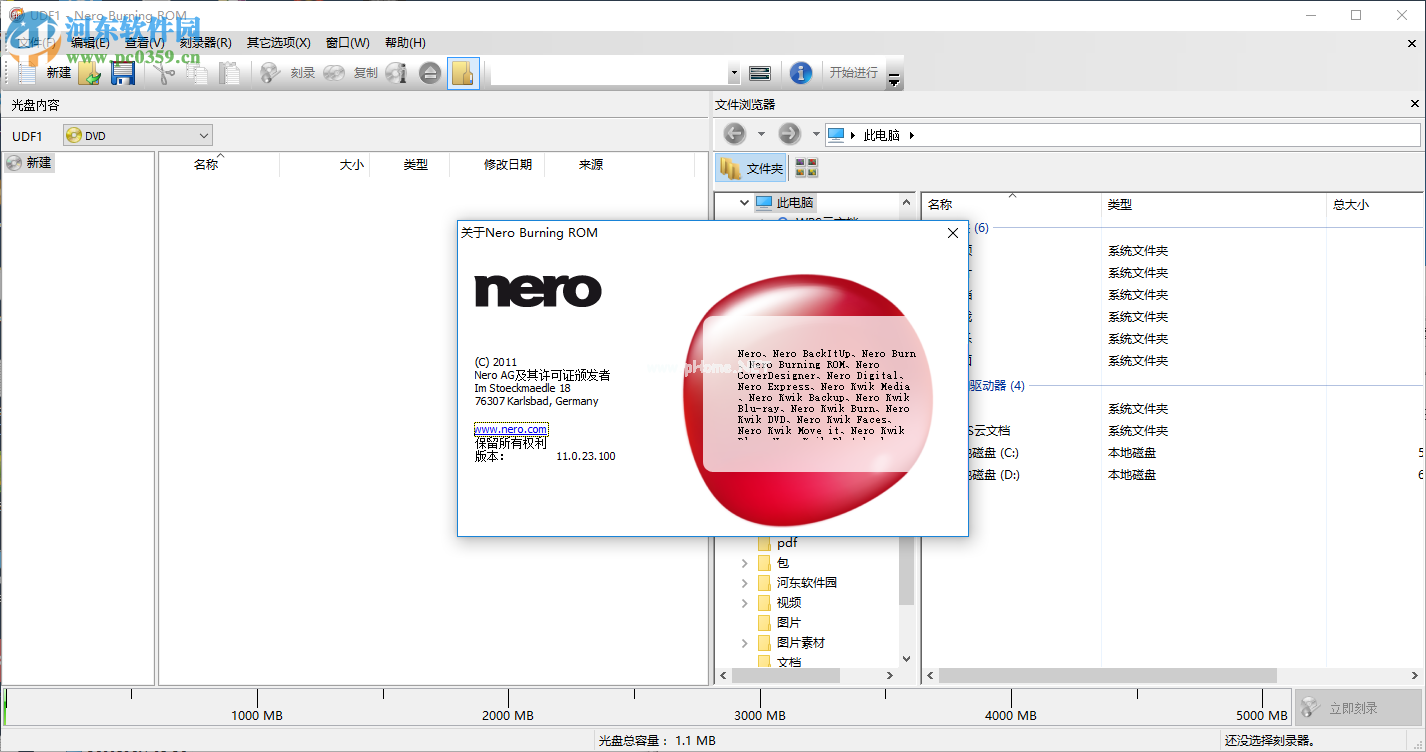Click the clipboard paste icon
The image size is (1426, 752).
(230, 73)
